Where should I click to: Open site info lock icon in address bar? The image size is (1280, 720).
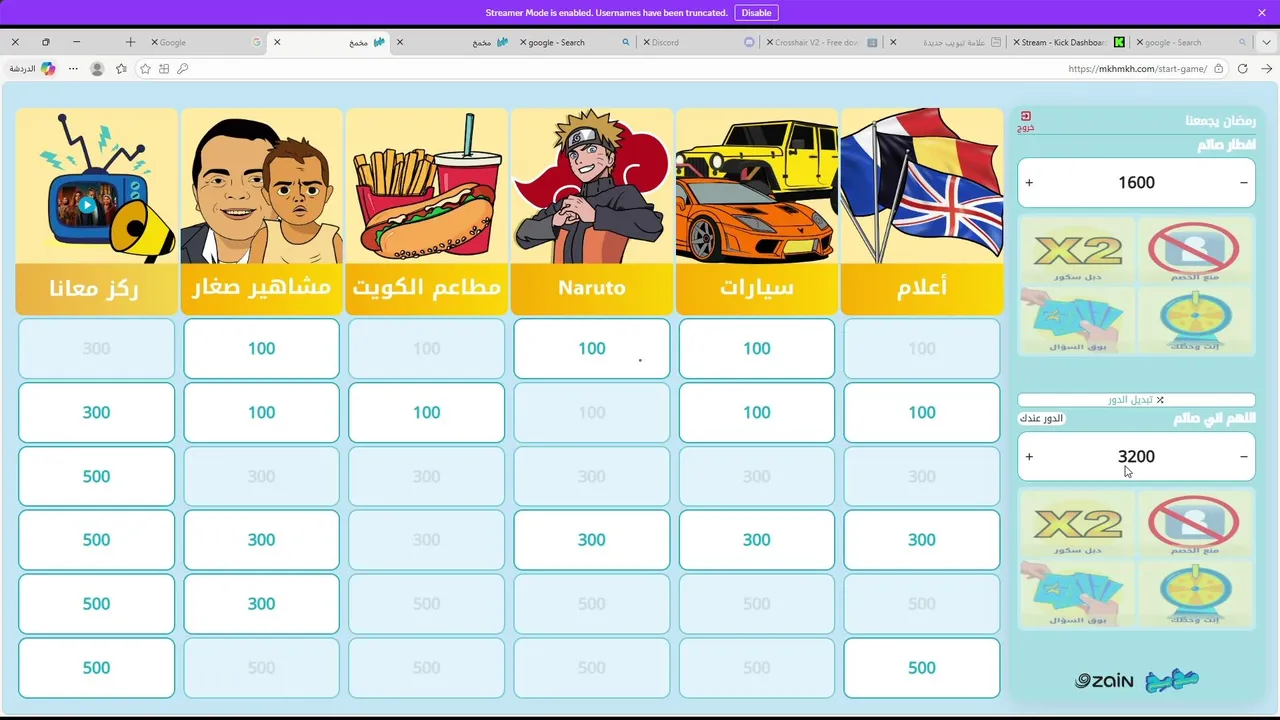click(1218, 69)
